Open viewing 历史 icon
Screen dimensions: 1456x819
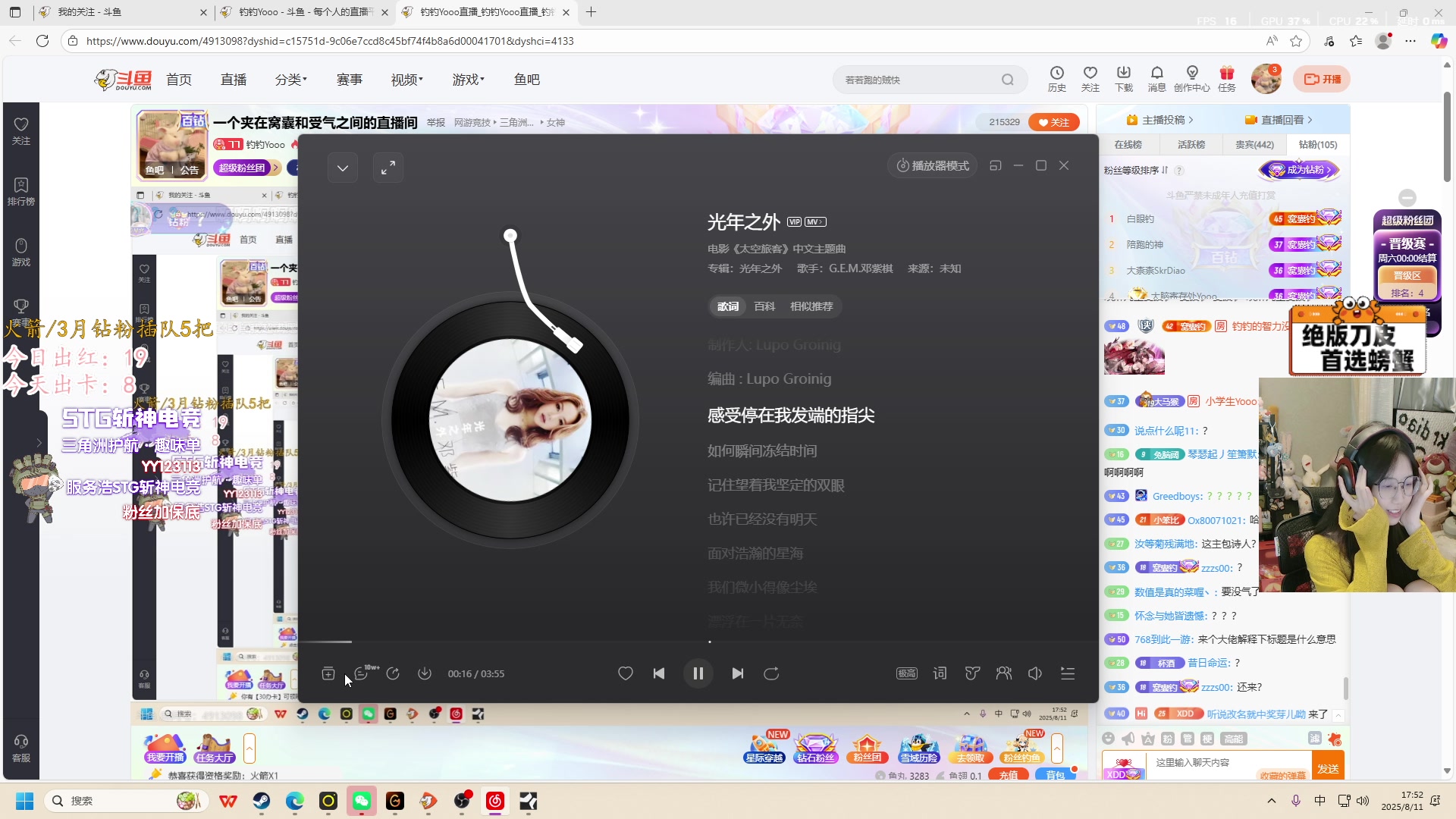click(x=1056, y=79)
